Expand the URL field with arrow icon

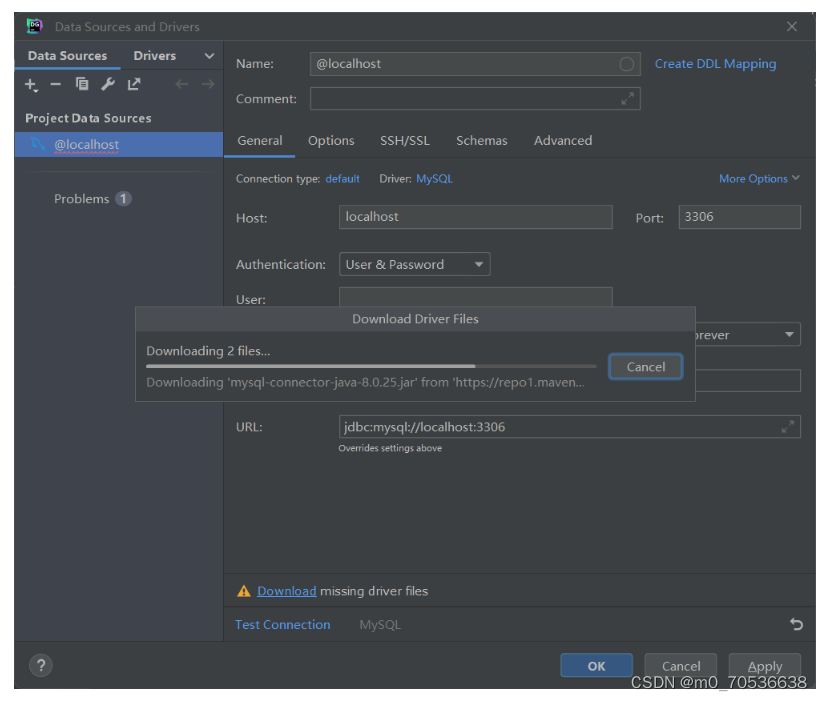click(788, 427)
